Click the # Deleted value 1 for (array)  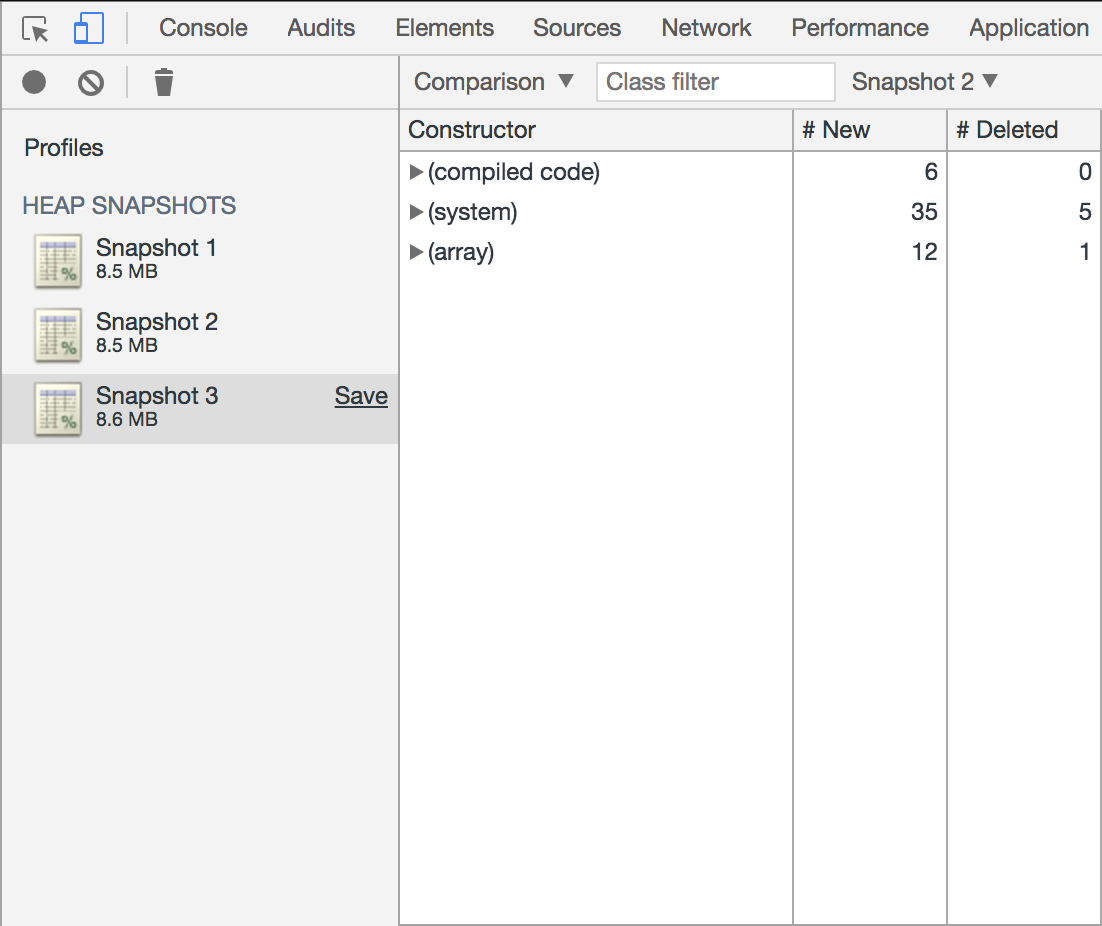[x=1084, y=252]
